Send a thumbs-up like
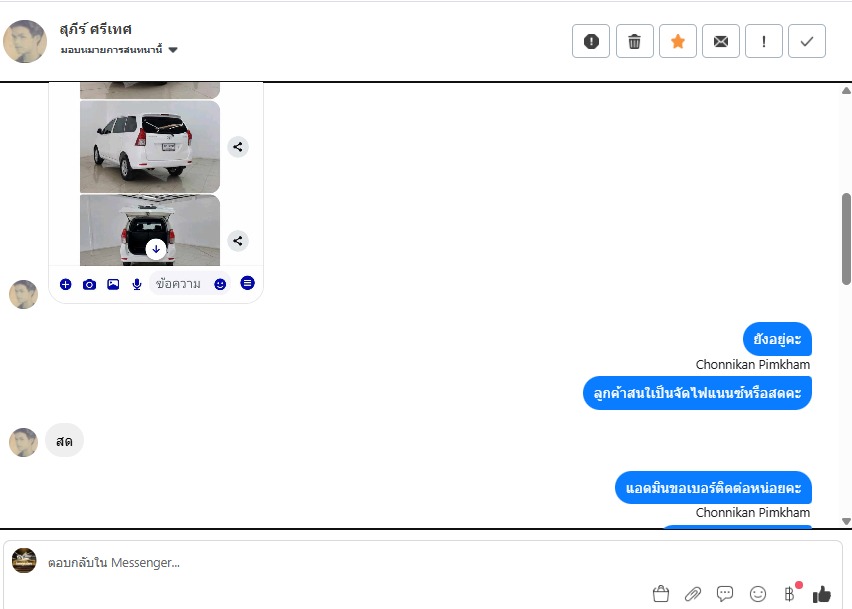 822,594
